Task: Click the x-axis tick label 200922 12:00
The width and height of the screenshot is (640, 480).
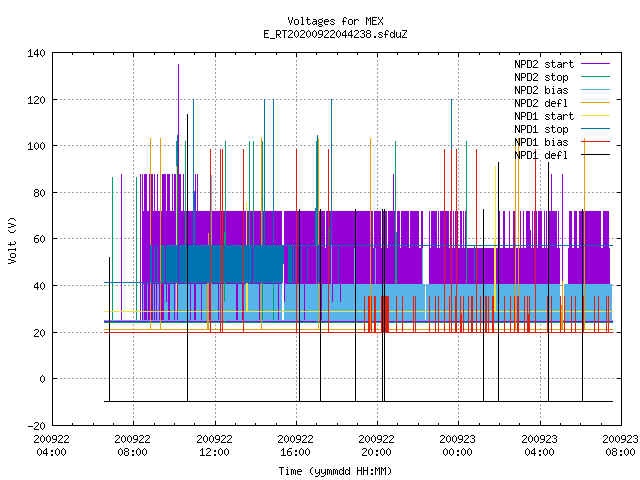Action: tap(214, 446)
